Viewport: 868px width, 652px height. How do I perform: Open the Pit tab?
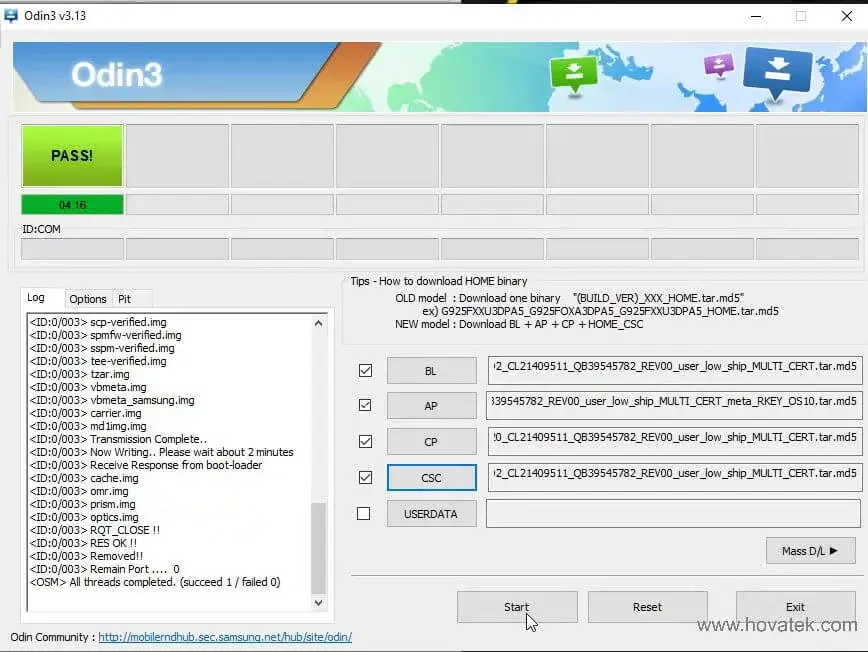[129, 299]
